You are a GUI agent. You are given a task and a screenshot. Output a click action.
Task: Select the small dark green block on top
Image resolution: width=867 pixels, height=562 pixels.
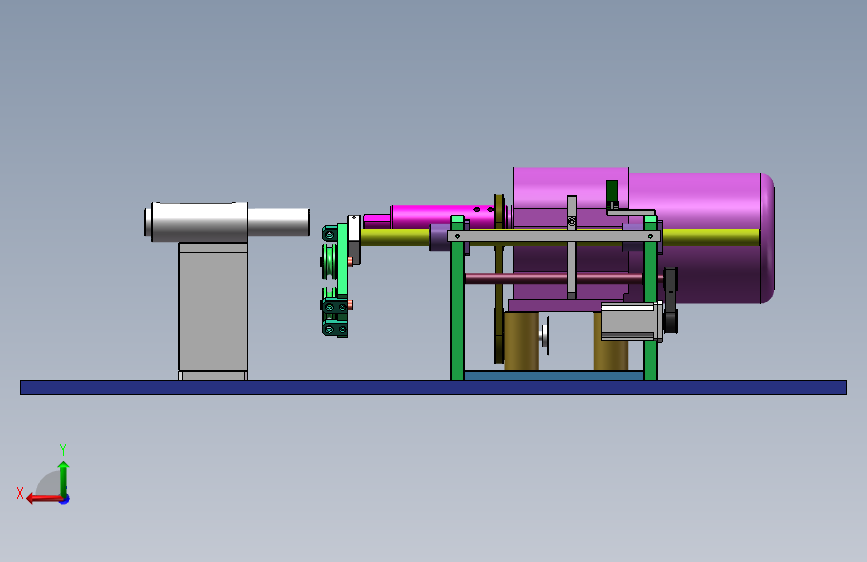(612, 192)
